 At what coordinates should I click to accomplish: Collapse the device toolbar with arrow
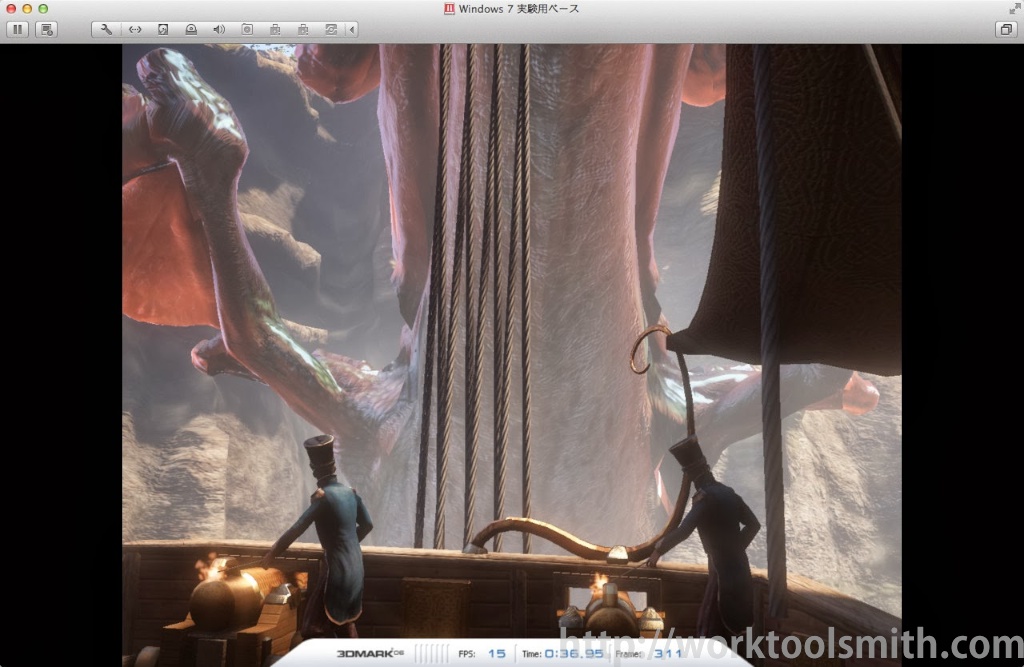[x=352, y=29]
